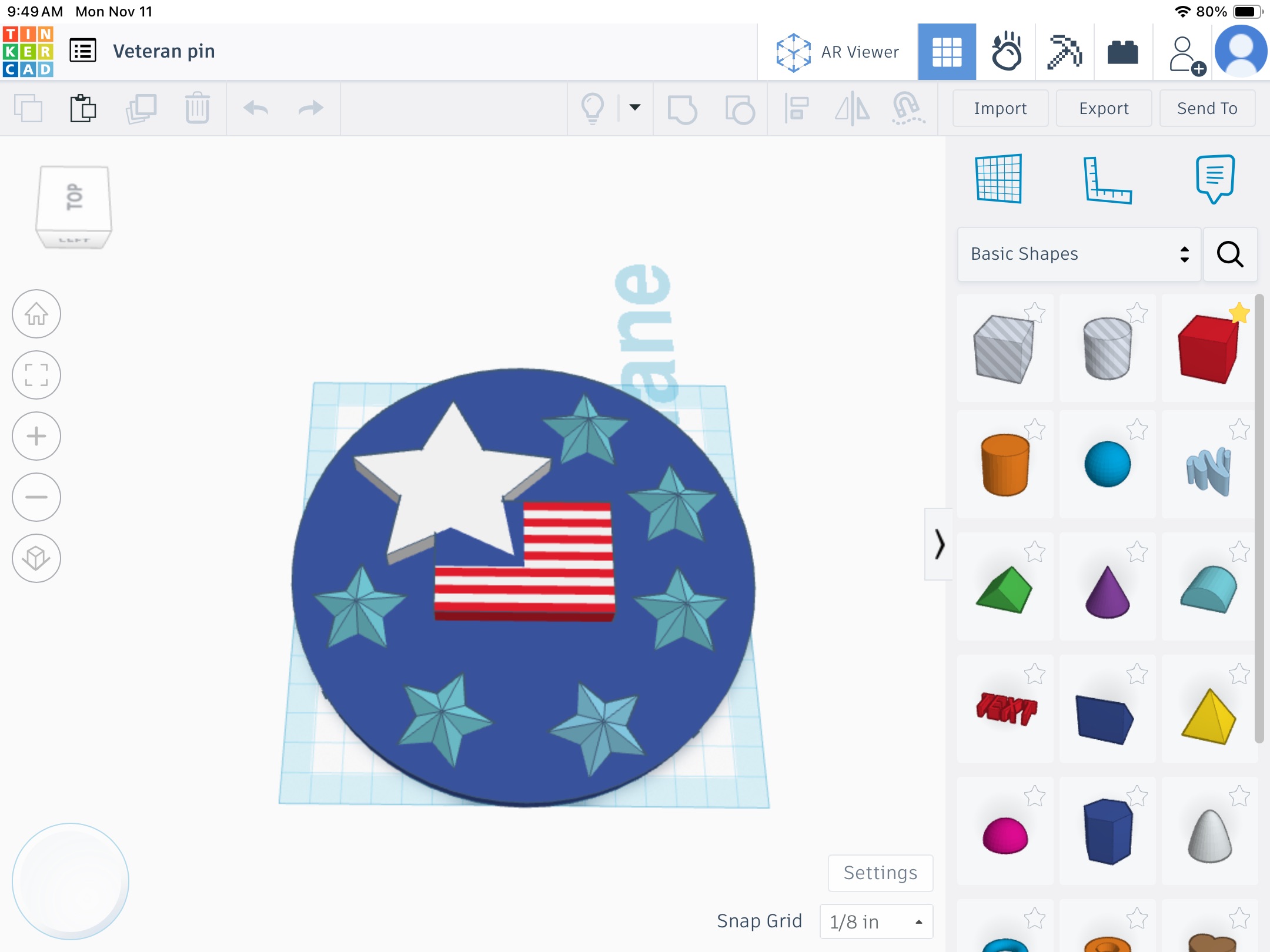Click the Ungroup shapes icon
The image size is (1270, 952).
[x=740, y=109]
